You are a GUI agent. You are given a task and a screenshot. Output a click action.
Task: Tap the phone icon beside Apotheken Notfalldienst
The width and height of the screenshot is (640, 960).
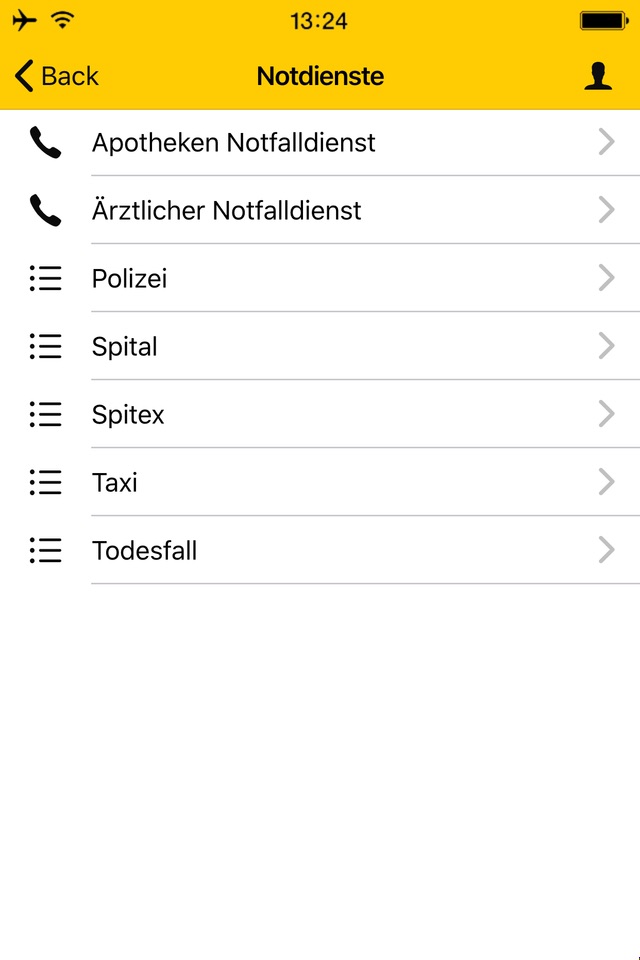[x=45, y=143]
